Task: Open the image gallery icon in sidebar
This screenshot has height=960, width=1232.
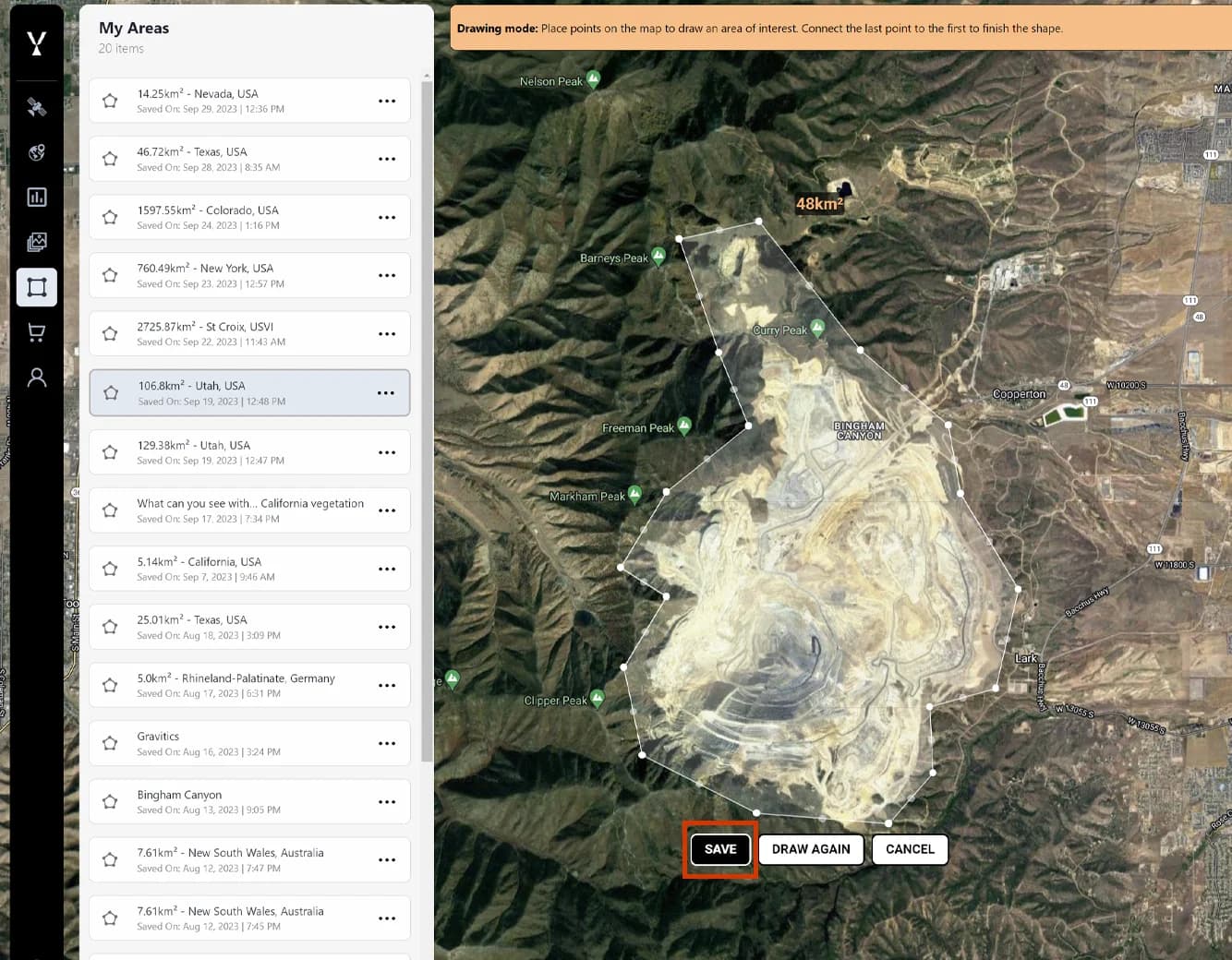Action: (x=37, y=242)
